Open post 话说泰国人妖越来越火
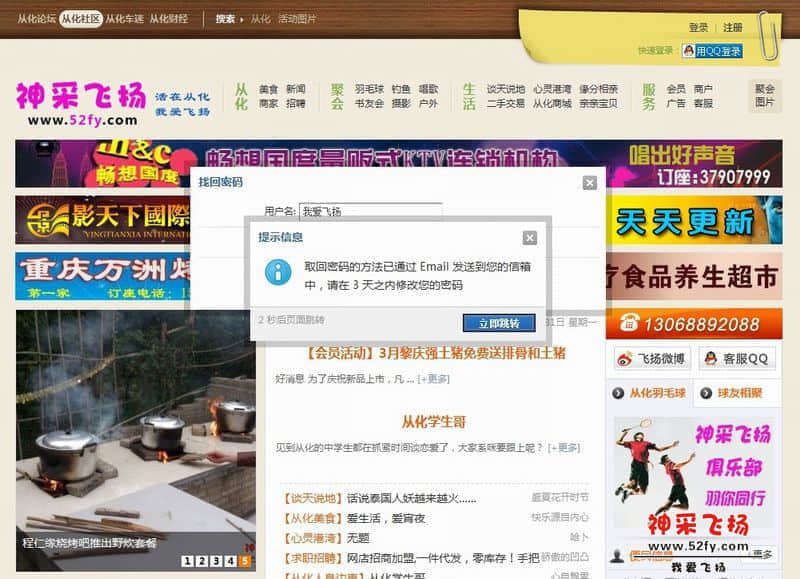The height and width of the screenshot is (579, 800). click(411, 498)
